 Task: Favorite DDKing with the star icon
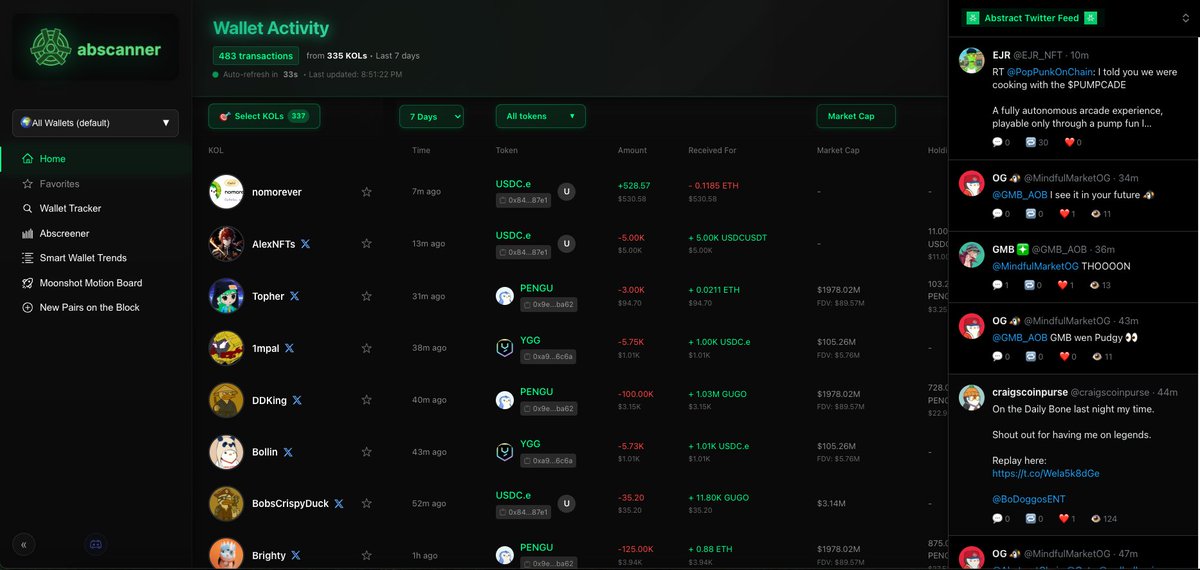(x=366, y=400)
